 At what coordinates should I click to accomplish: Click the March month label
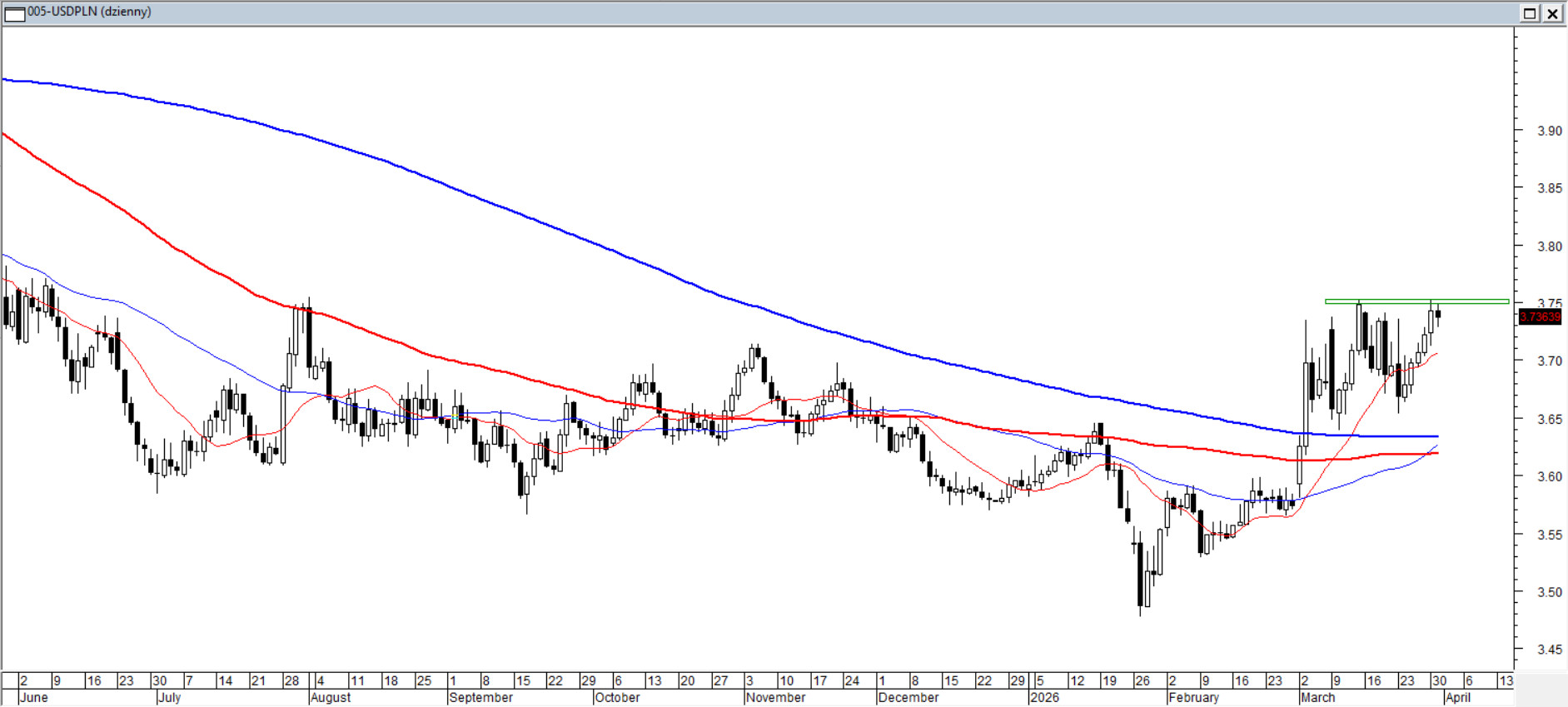coord(1317,698)
